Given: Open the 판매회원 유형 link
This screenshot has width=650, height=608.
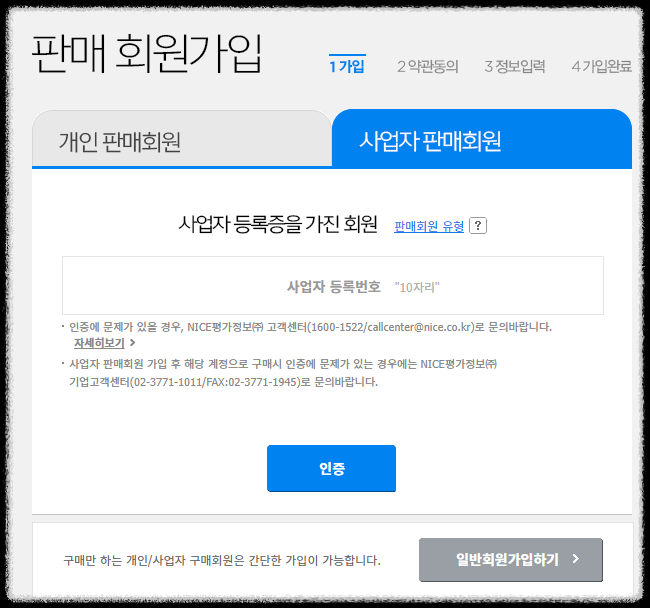Looking at the screenshot, I should [x=429, y=226].
